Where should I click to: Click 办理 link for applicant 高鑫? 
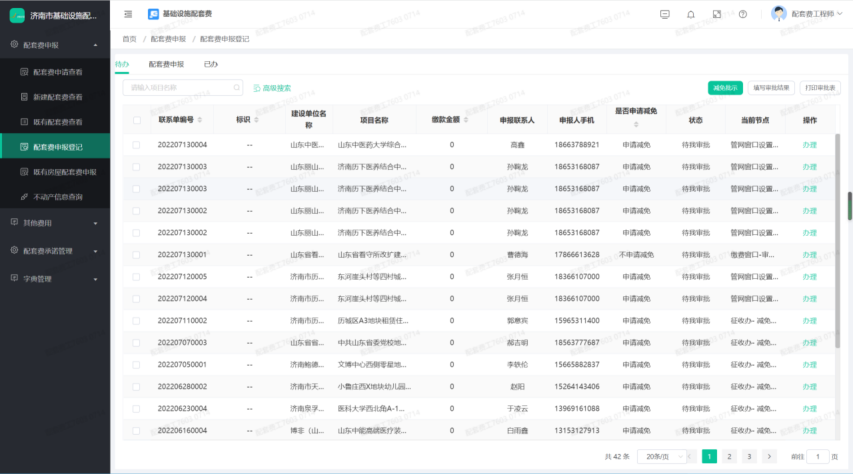pyautogui.click(x=809, y=145)
